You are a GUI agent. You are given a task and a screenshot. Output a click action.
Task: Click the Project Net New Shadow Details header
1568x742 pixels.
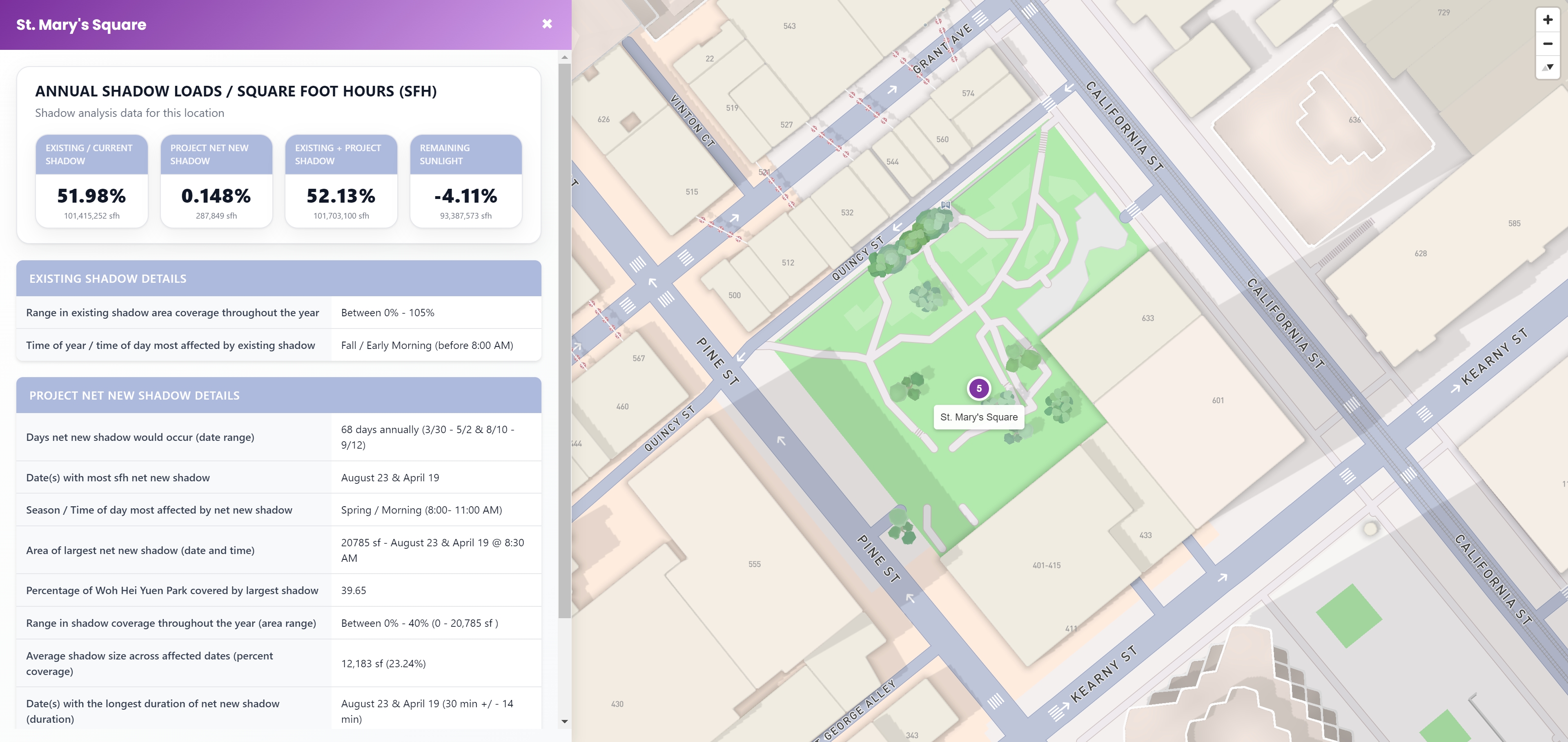click(279, 396)
